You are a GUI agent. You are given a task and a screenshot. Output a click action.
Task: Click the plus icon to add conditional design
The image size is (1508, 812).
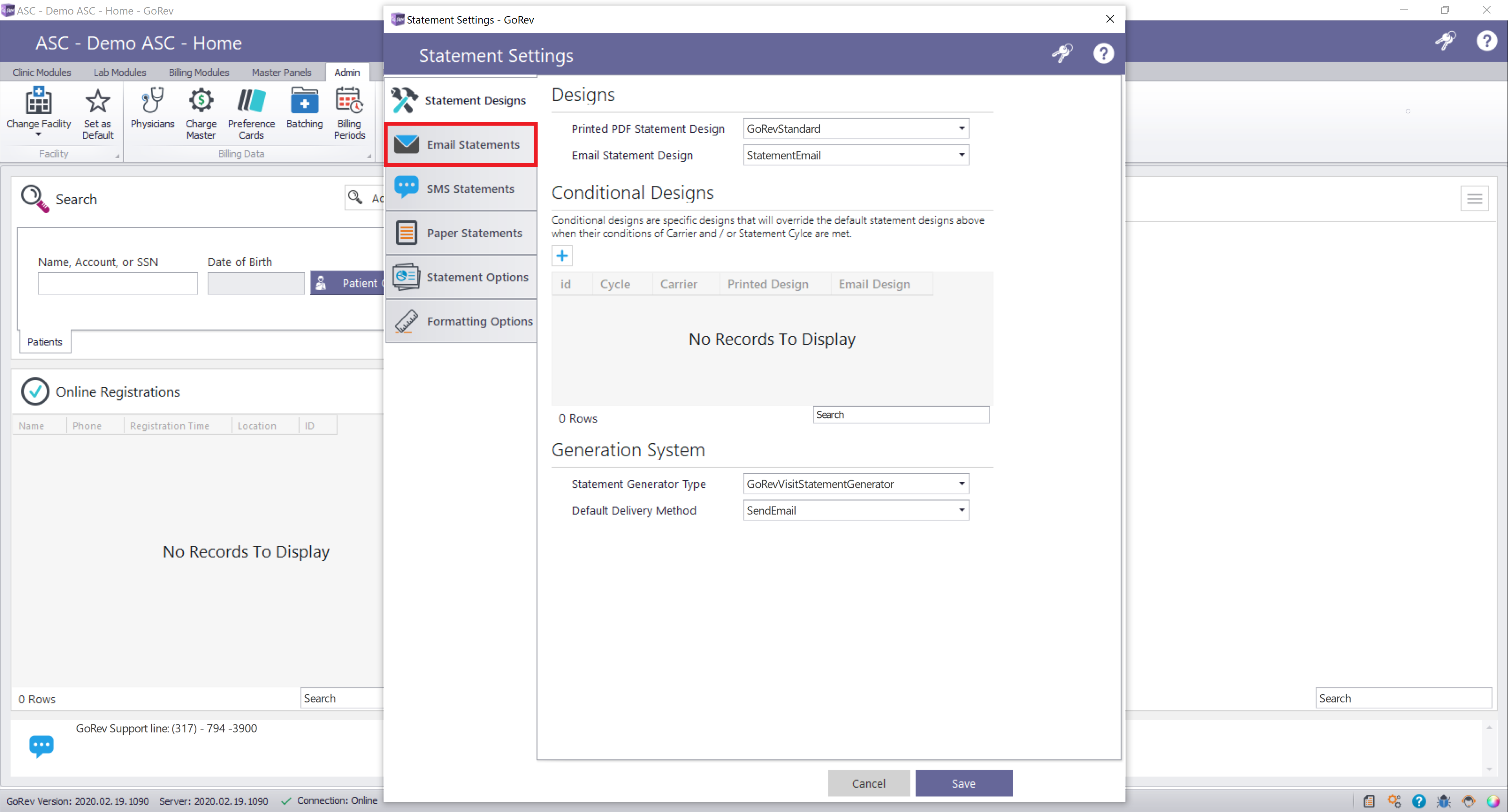click(x=562, y=256)
